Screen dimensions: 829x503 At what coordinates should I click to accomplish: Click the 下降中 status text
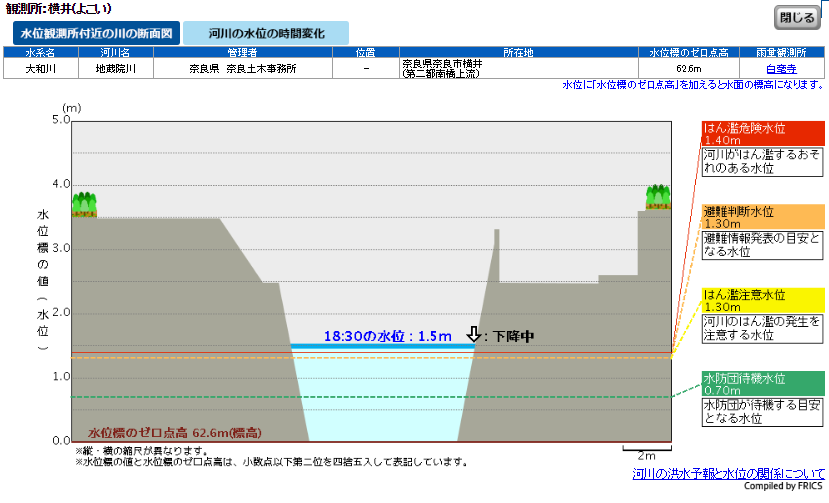pyautogui.click(x=513, y=336)
